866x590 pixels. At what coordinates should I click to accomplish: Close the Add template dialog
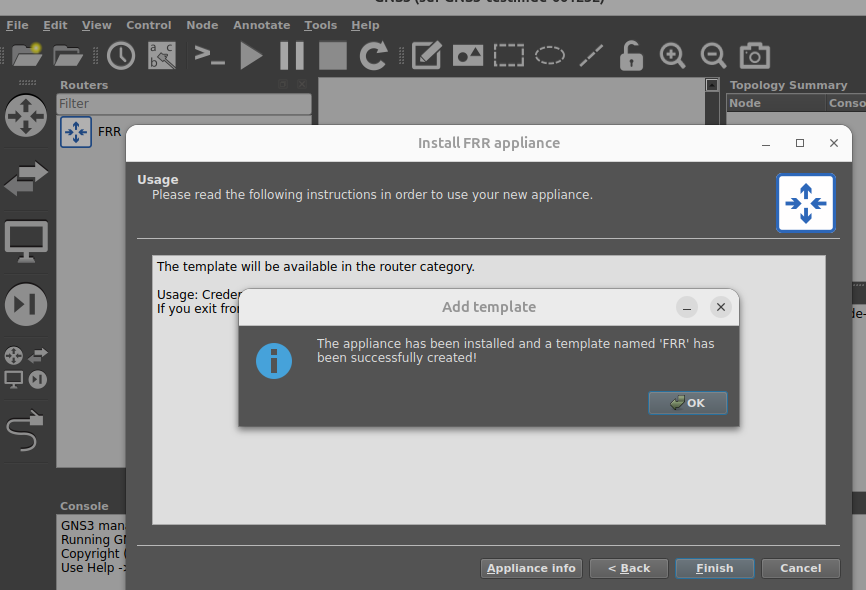[x=721, y=307]
